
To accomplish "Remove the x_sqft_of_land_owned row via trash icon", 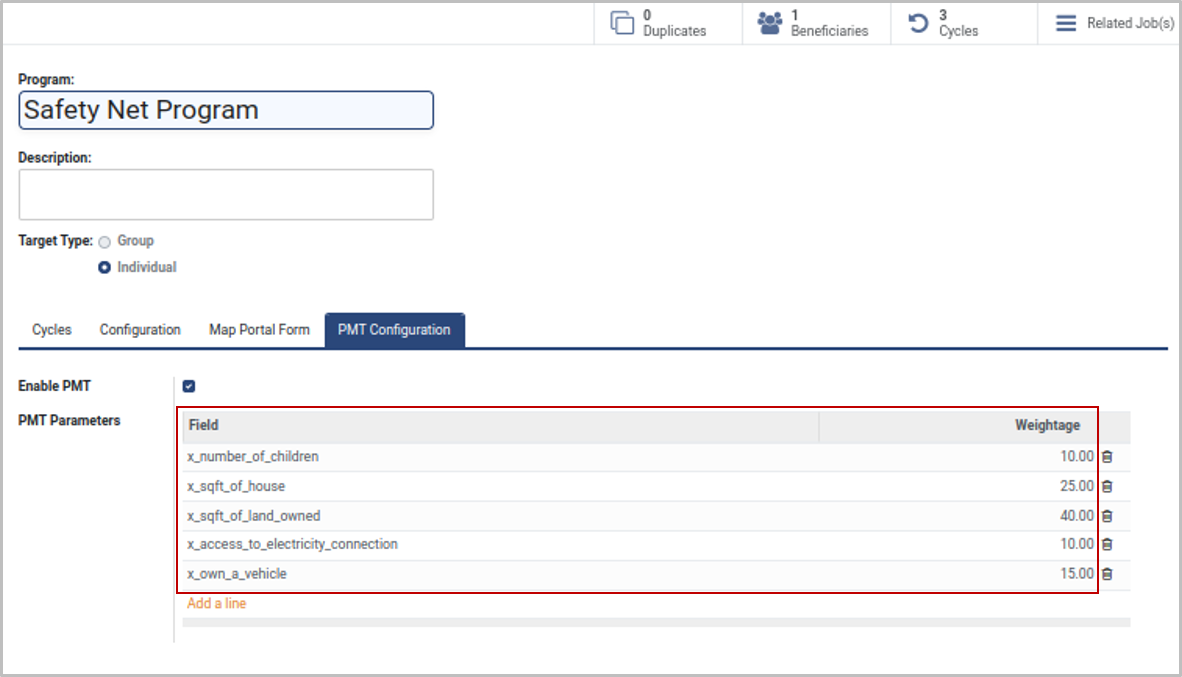I will point(1107,516).
